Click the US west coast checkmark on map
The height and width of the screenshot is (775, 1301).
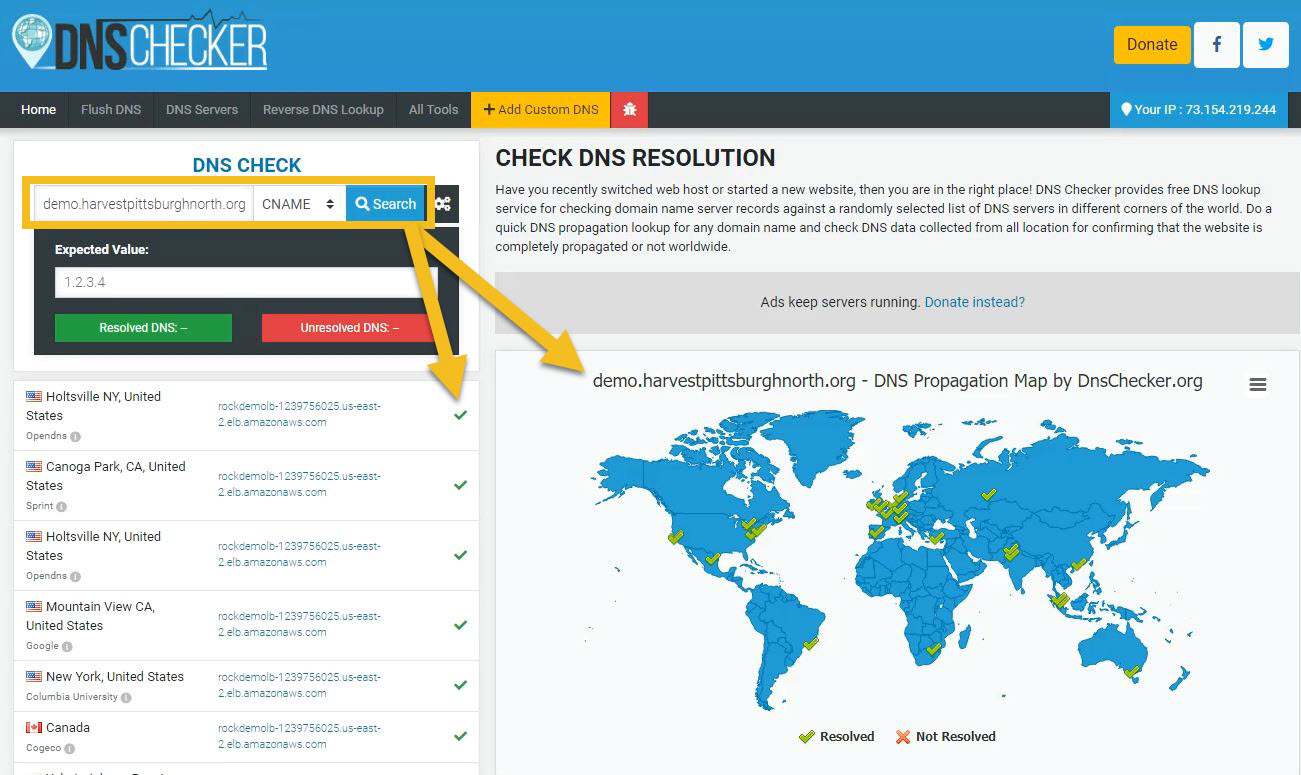tap(676, 537)
